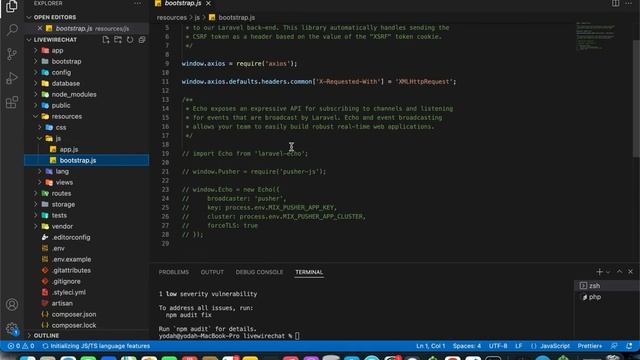Click the js breadcrumb segment
Viewport: 640px width, 360px height.
pyautogui.click(x=197, y=18)
